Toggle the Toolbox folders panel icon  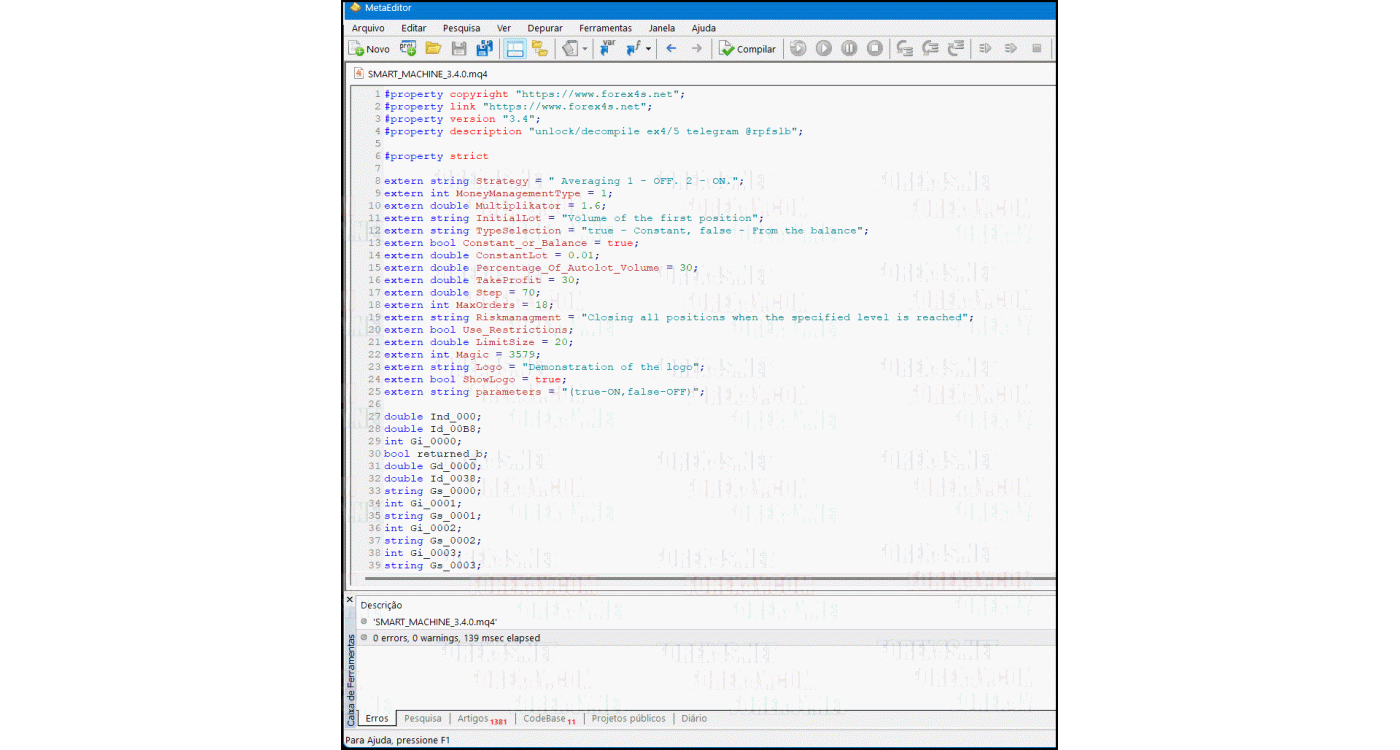(x=540, y=49)
